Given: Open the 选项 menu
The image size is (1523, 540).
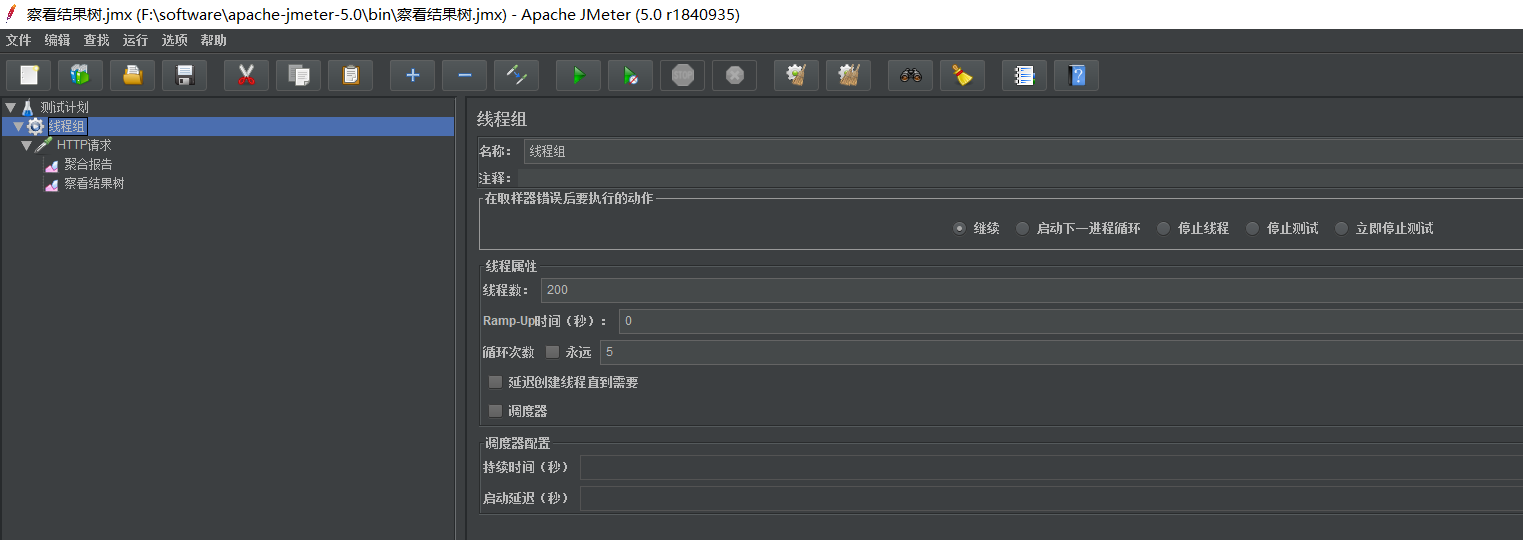Looking at the screenshot, I should point(174,40).
